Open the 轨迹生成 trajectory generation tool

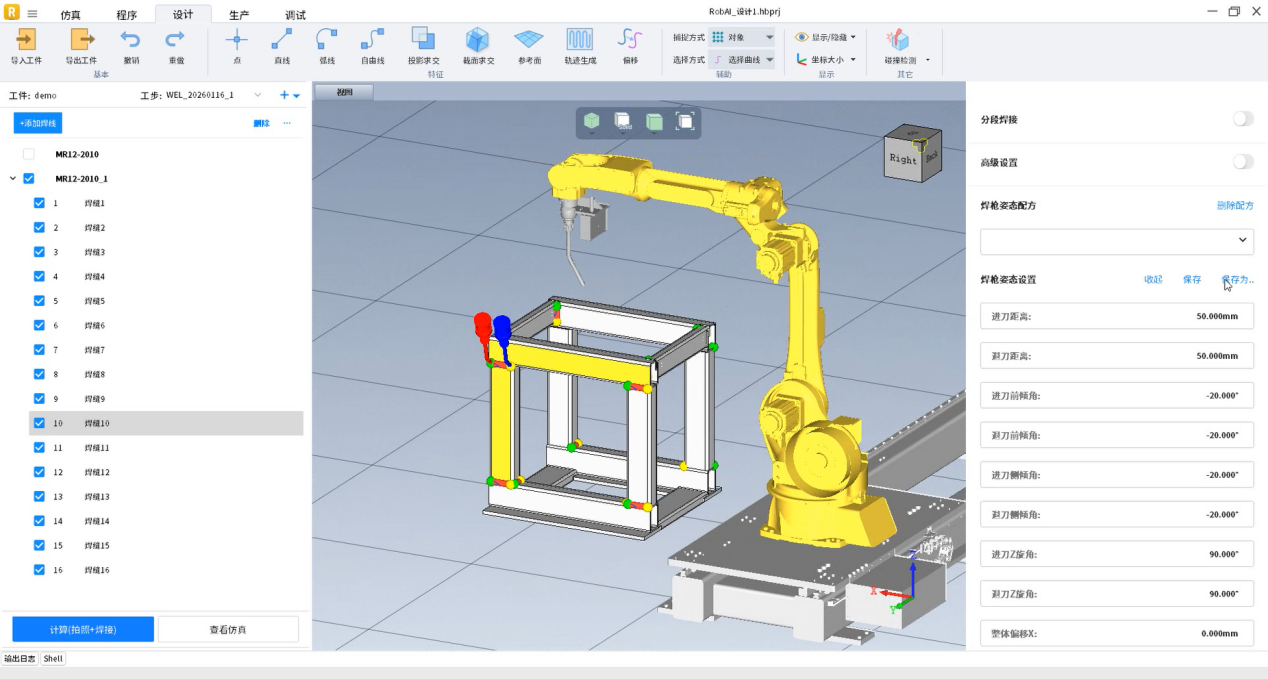pos(580,40)
